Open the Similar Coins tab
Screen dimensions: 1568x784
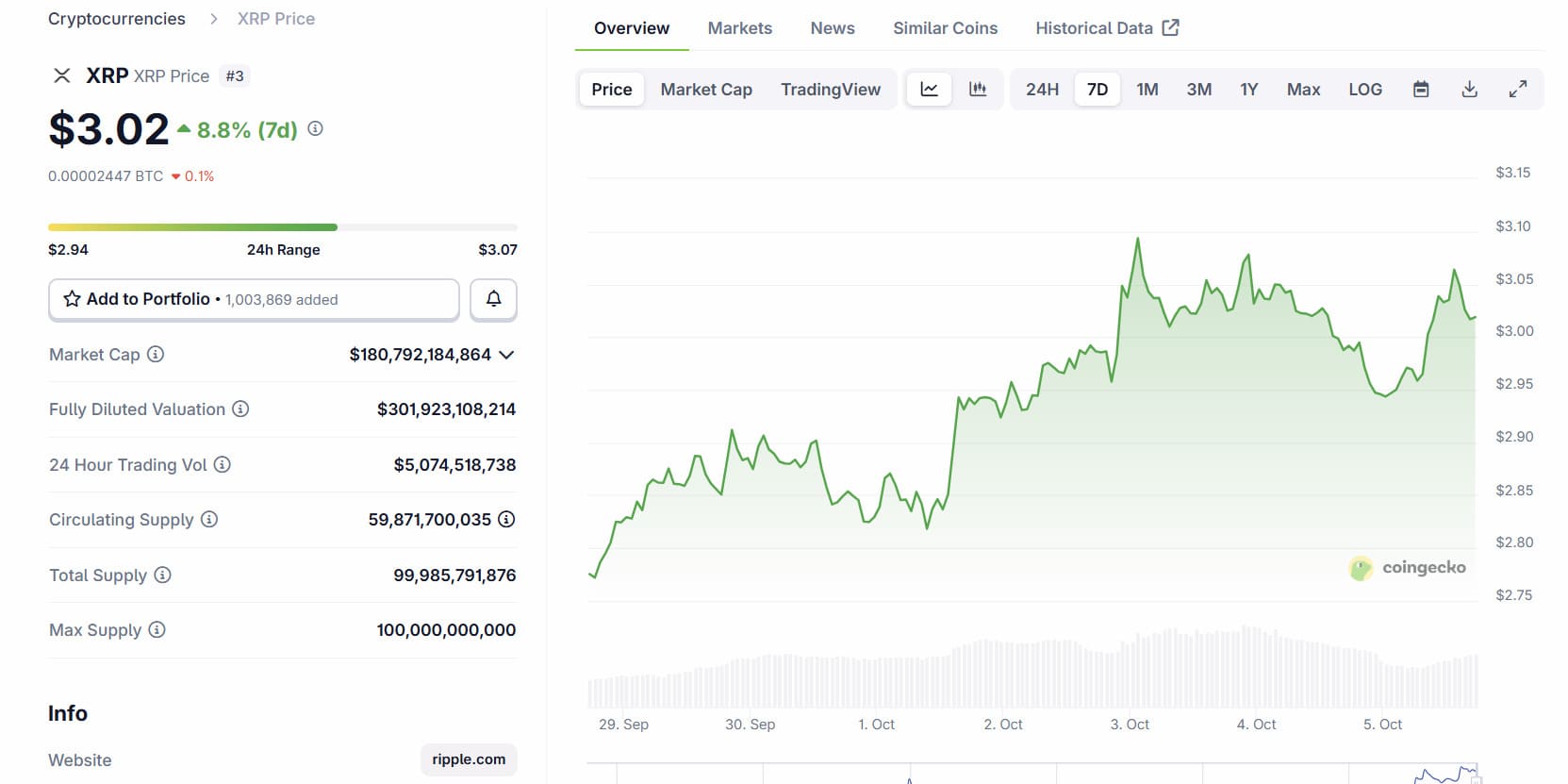tap(945, 28)
